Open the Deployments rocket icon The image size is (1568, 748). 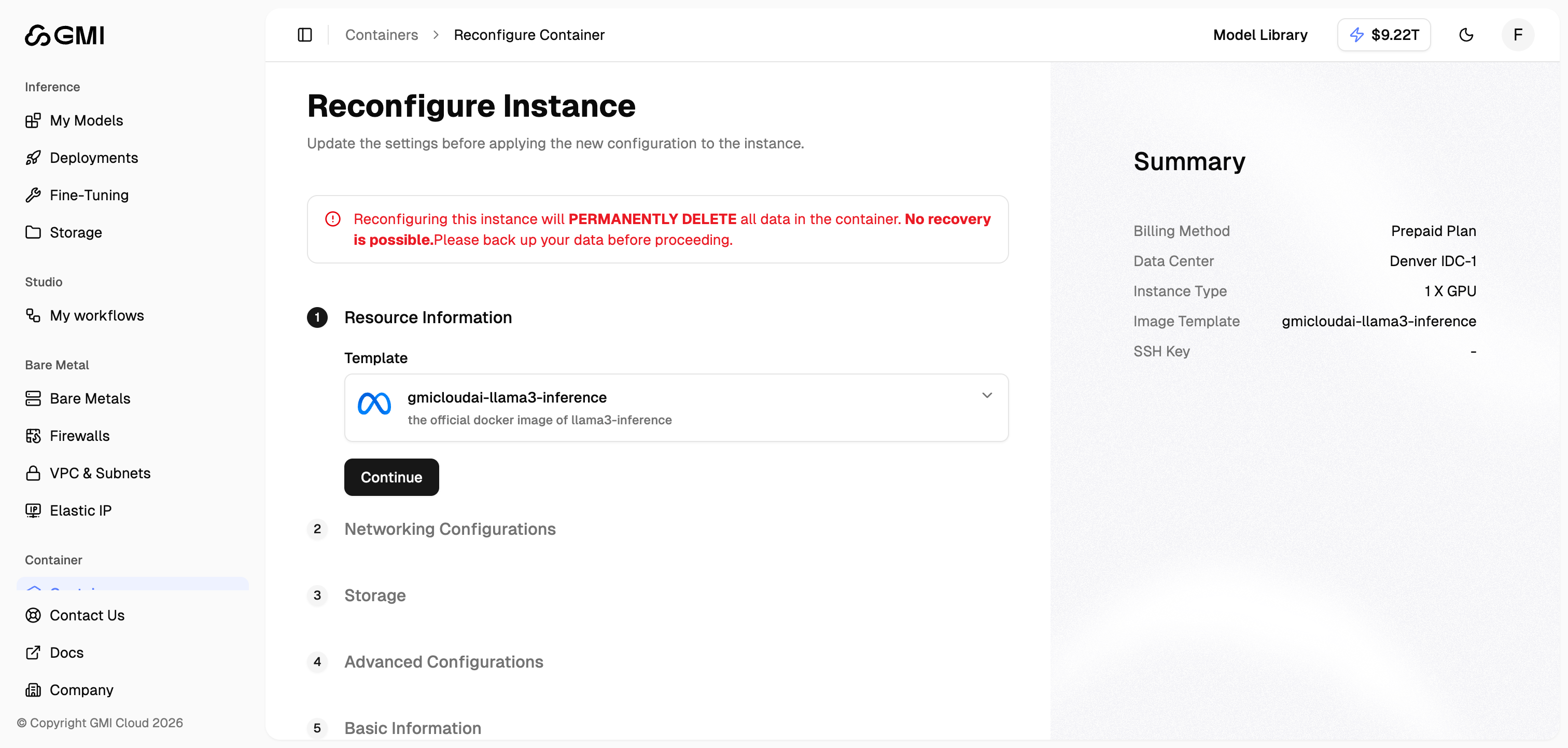click(34, 158)
